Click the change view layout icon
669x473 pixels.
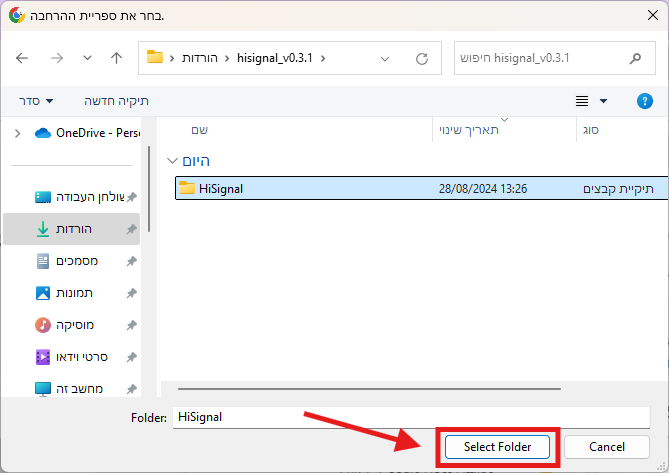(x=581, y=101)
